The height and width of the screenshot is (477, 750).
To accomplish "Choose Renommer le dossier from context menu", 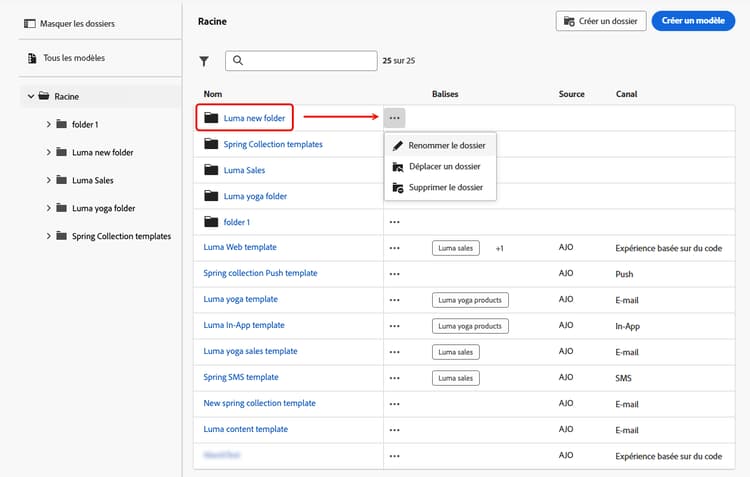I will (446, 145).
